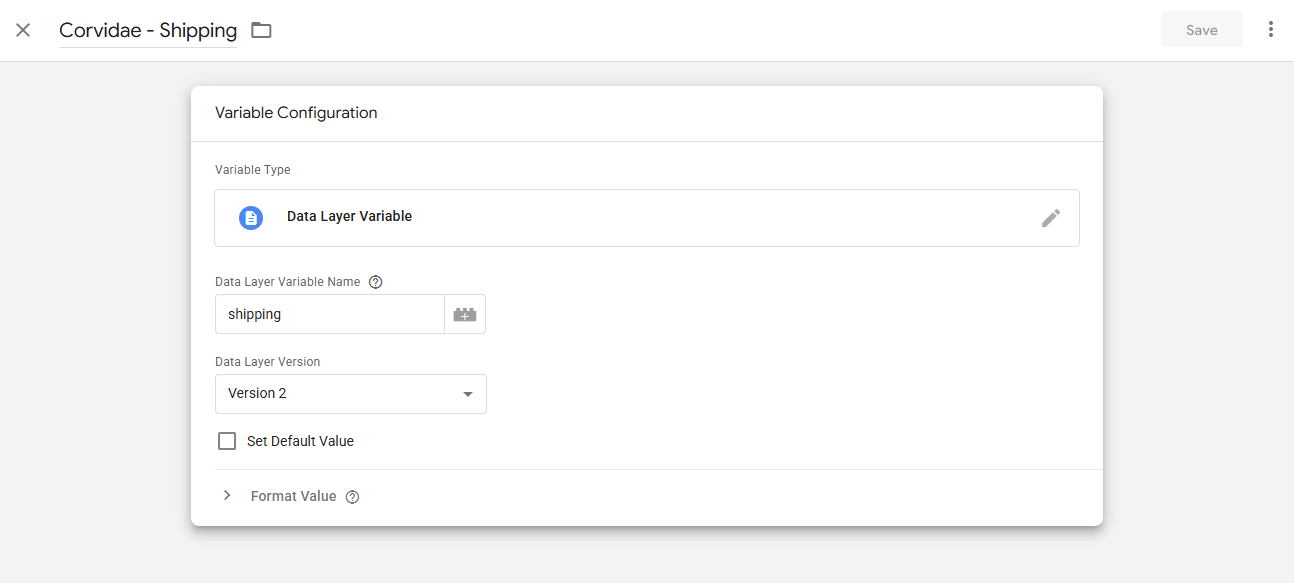
Task: Open the folder icon beside the title
Action: click(261, 30)
